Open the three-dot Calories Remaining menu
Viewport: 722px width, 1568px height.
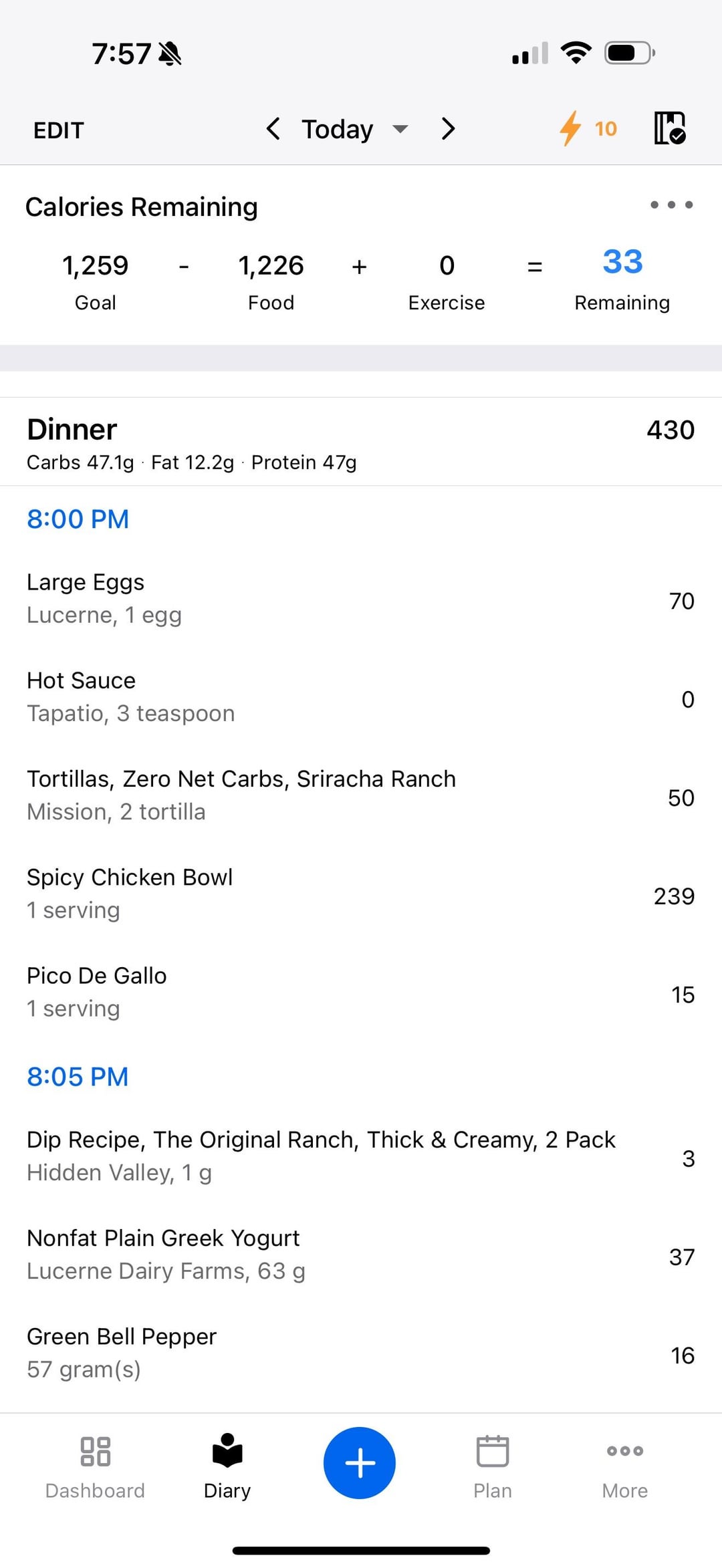click(671, 205)
